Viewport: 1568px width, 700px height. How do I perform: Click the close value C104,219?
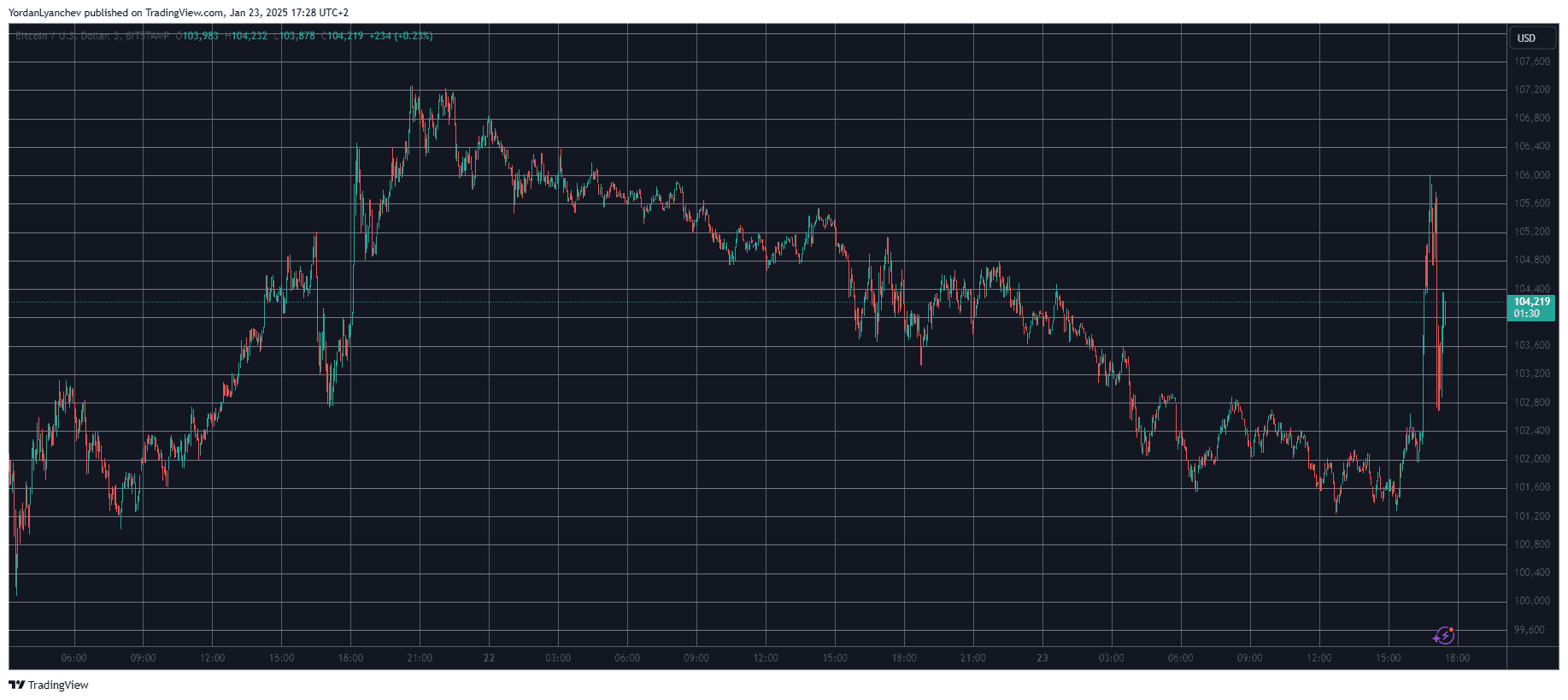click(x=343, y=36)
